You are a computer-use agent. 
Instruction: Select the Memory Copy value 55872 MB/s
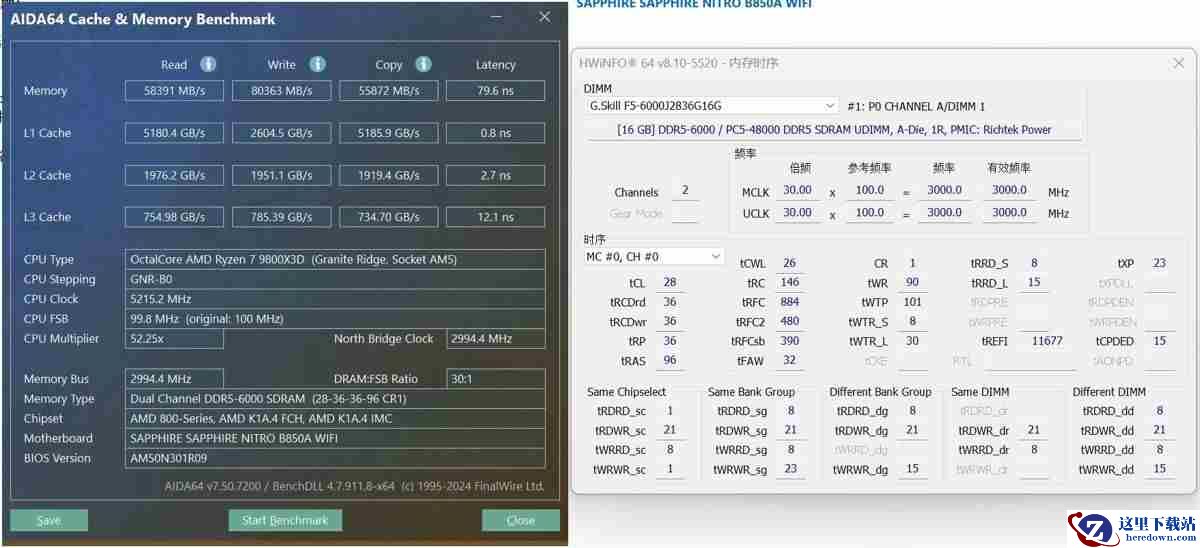click(389, 91)
